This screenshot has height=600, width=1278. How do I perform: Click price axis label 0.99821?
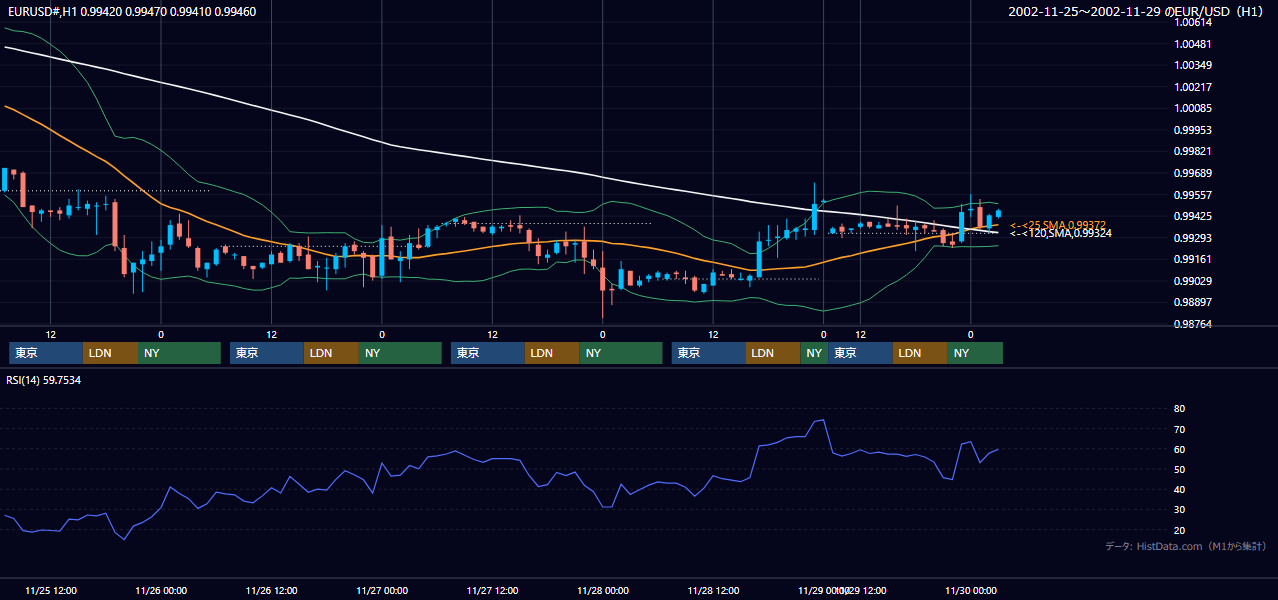(x=1193, y=151)
